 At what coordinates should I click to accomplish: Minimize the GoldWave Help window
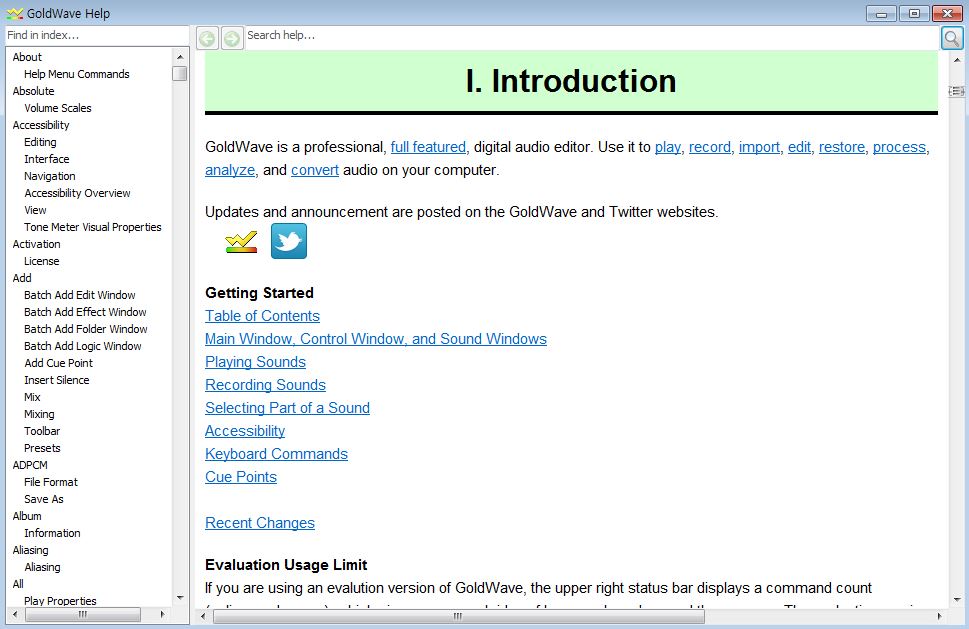[882, 13]
